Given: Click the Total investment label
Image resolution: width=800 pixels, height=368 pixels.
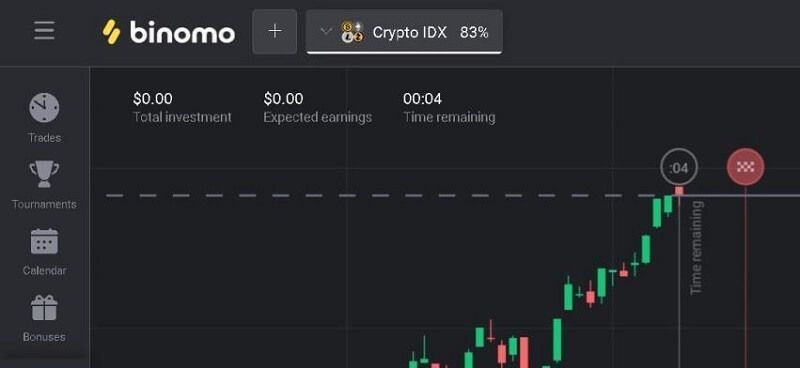Looking at the screenshot, I should 182,117.
